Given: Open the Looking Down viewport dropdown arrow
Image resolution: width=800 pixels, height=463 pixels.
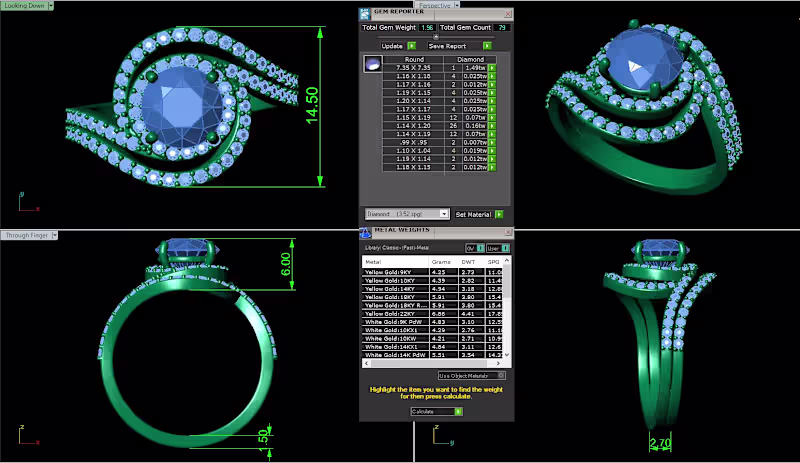Looking at the screenshot, I should coord(51,6).
